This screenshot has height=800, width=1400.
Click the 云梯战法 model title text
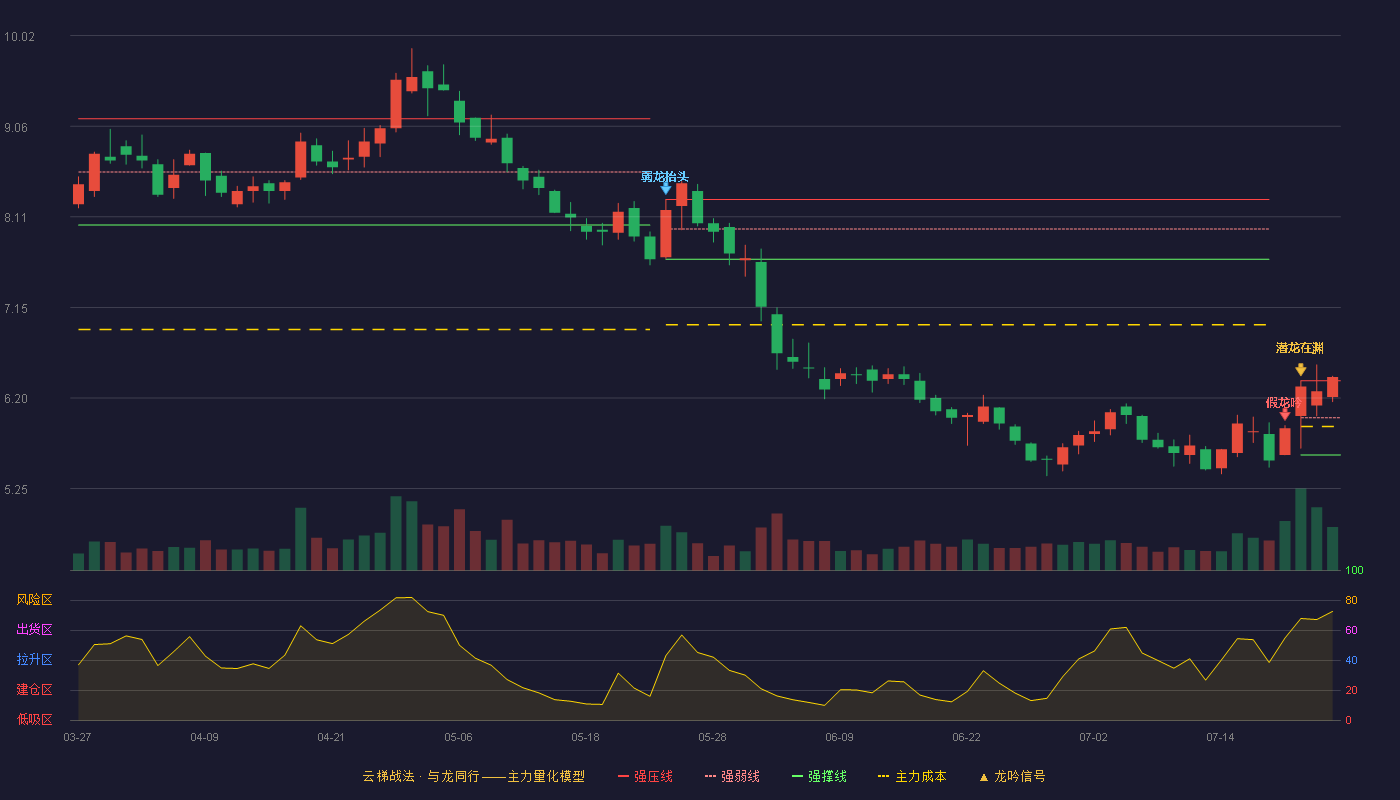(x=473, y=776)
